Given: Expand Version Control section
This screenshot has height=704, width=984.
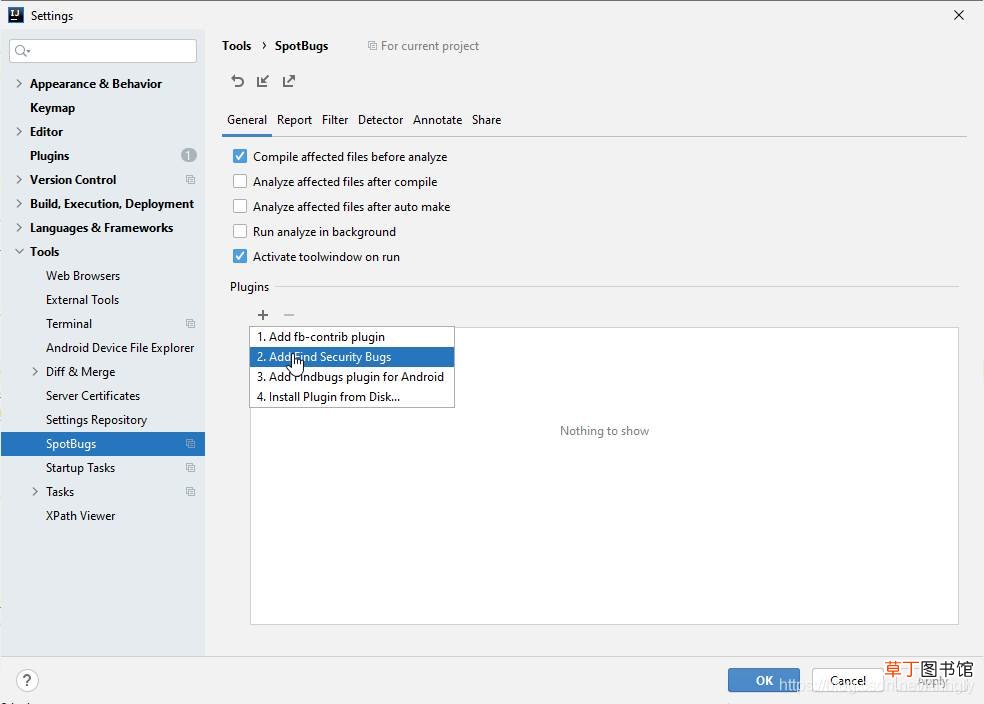Looking at the screenshot, I should (19, 179).
